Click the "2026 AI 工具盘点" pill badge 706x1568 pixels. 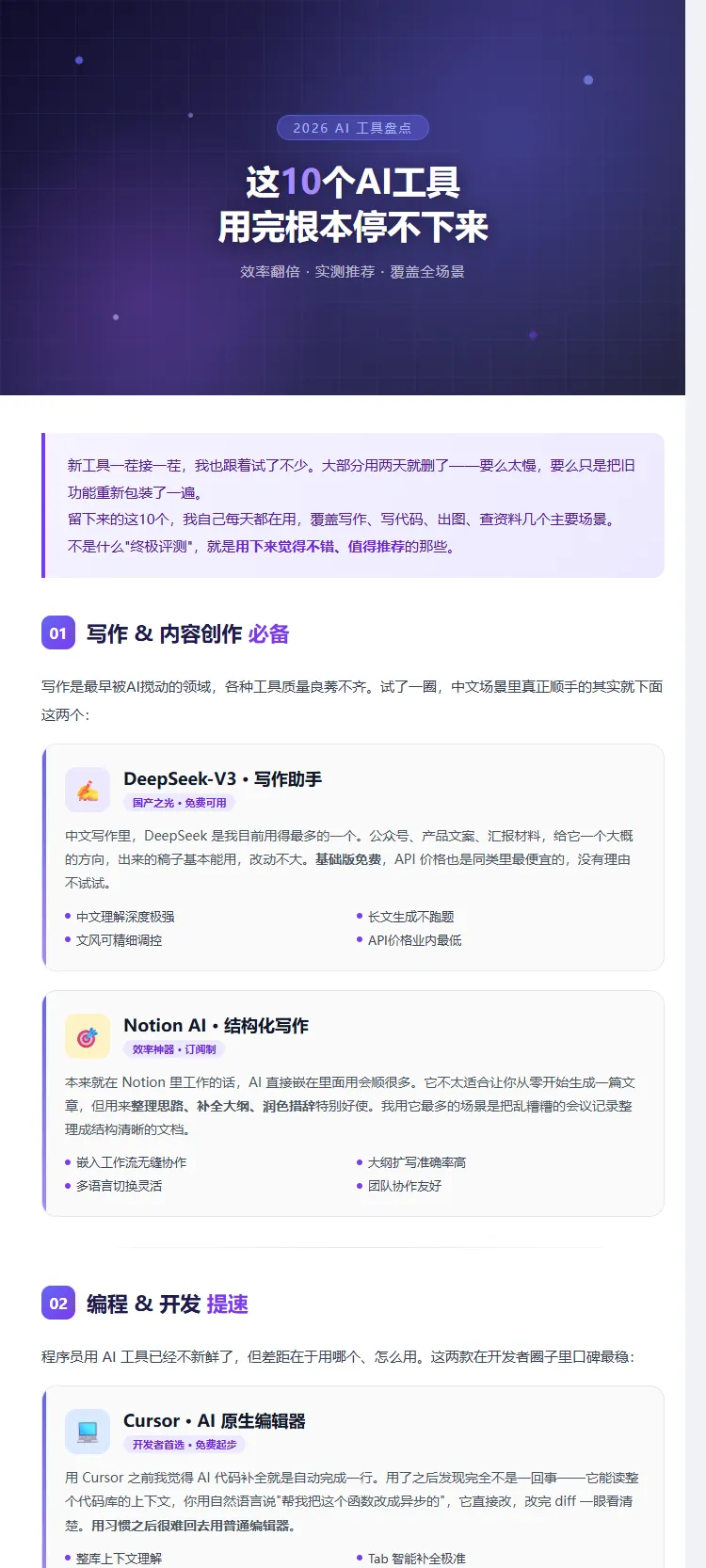click(353, 128)
